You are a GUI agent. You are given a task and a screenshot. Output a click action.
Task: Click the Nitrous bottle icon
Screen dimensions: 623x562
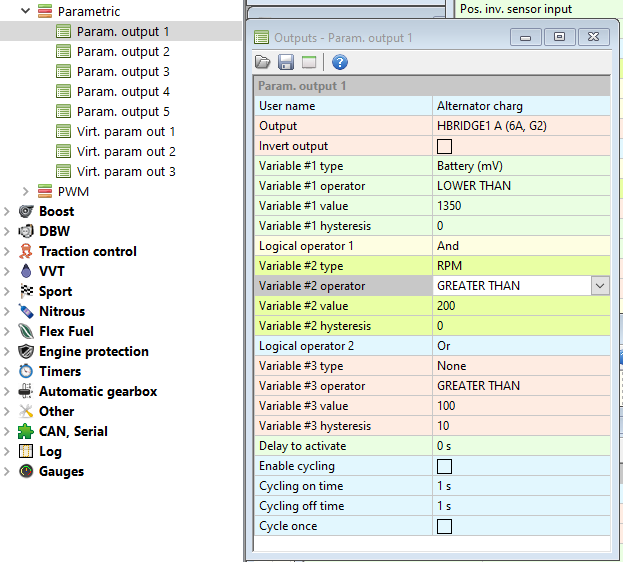[x=26, y=311]
